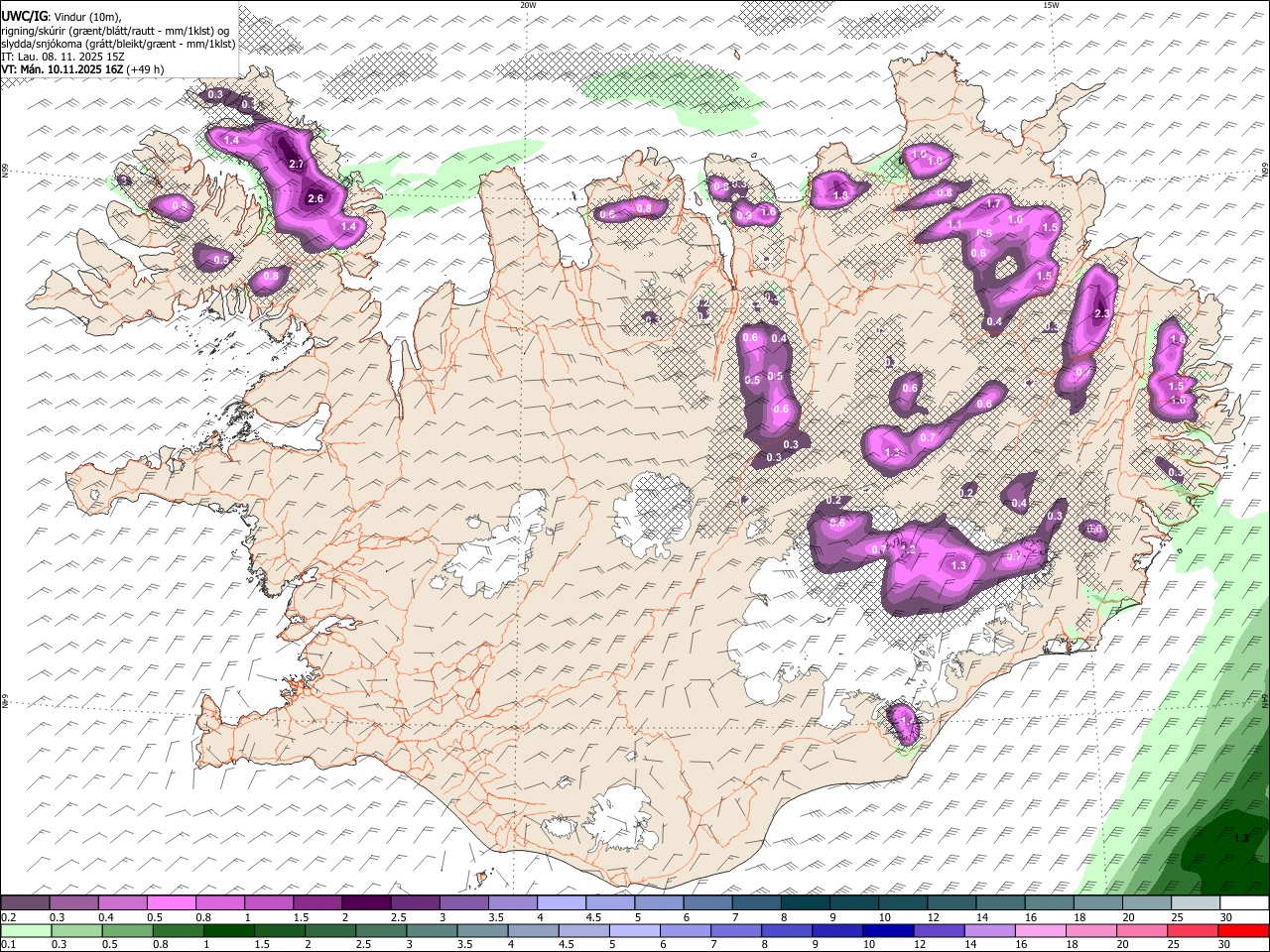1270x952 pixels.
Task: Click the '30' label in lower legend row
Action: 1223,944
